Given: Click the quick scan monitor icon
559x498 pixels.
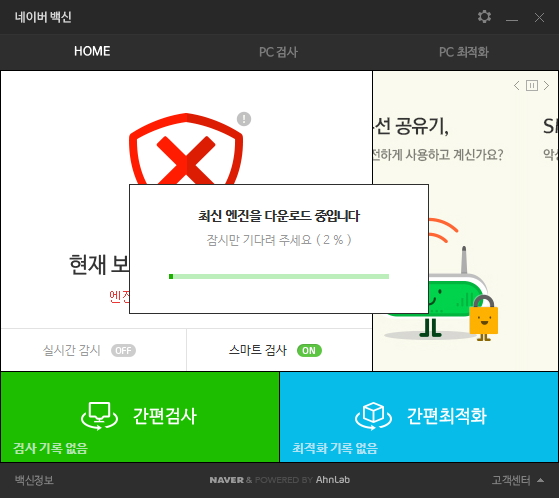Looking at the screenshot, I should (99, 416).
